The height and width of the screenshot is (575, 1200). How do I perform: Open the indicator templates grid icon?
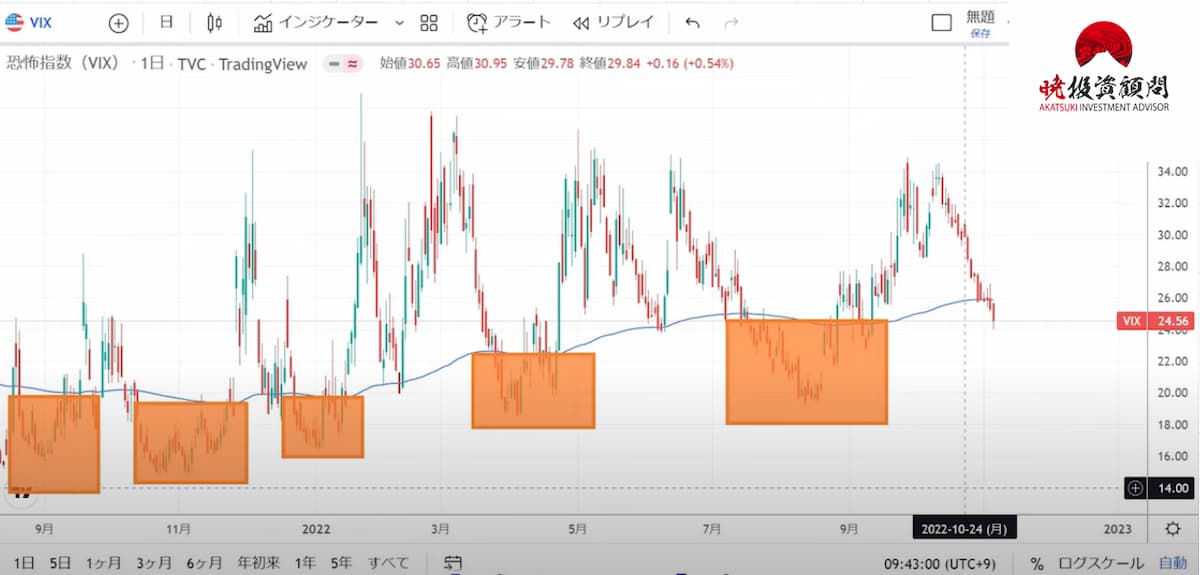(x=429, y=23)
